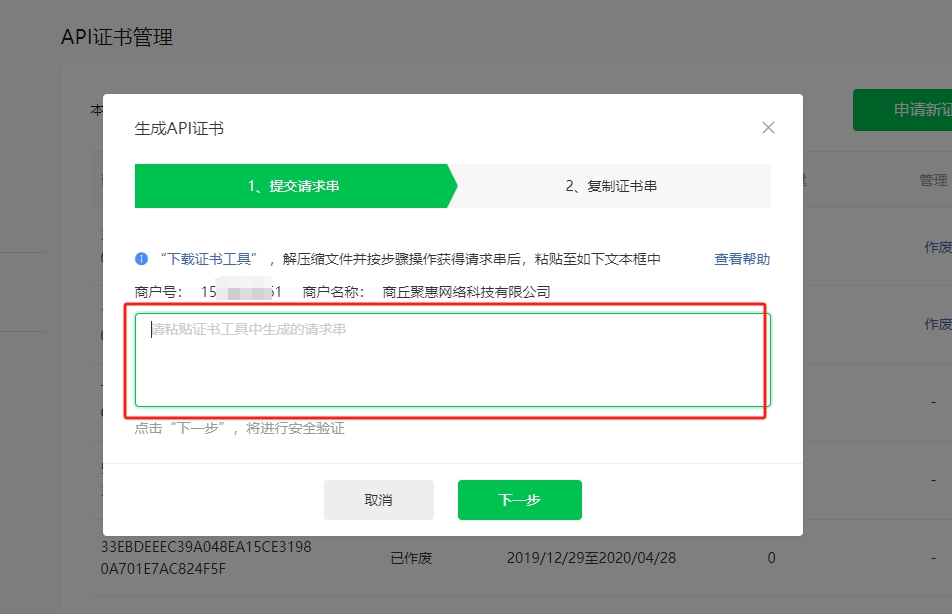Click the 商户号 label

coord(158,292)
